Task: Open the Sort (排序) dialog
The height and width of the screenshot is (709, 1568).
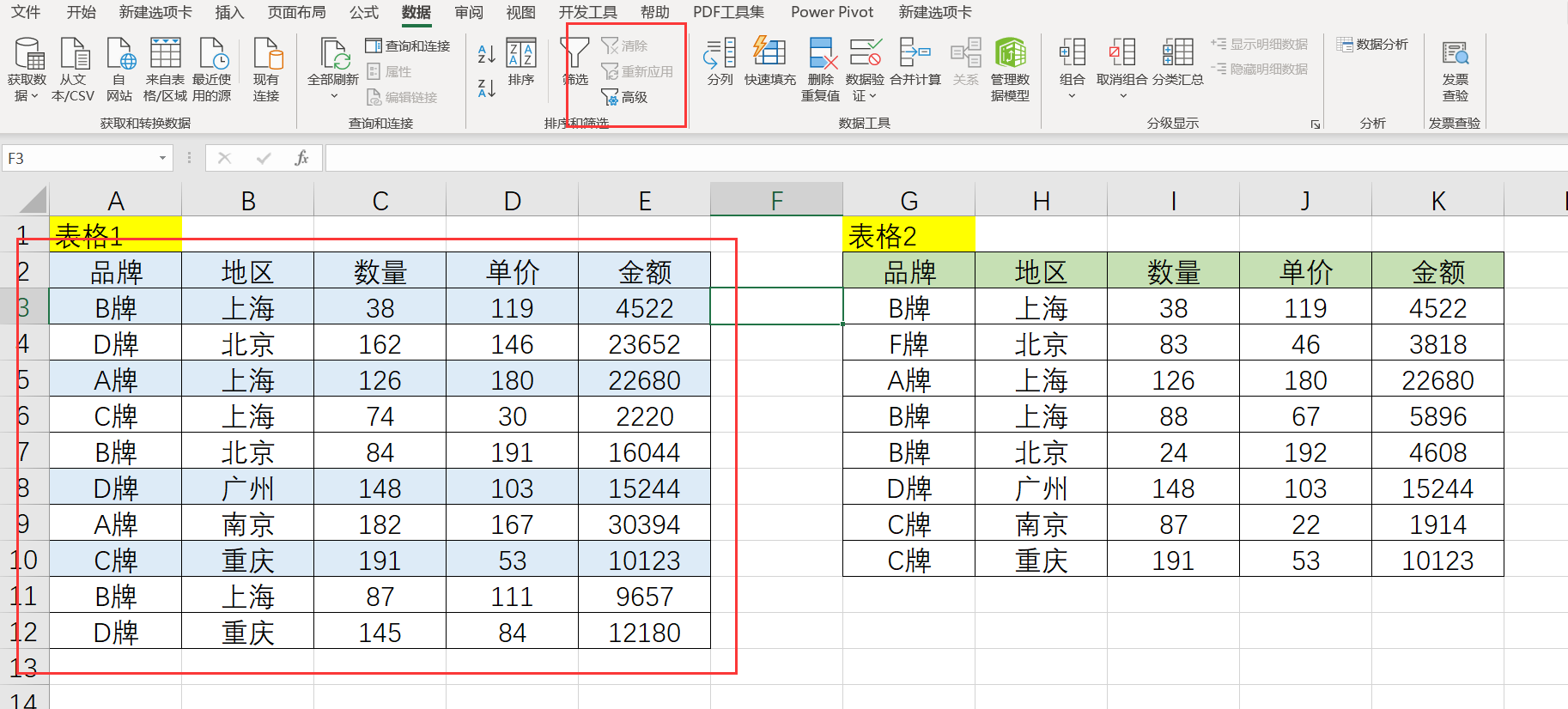Action: coord(521,62)
